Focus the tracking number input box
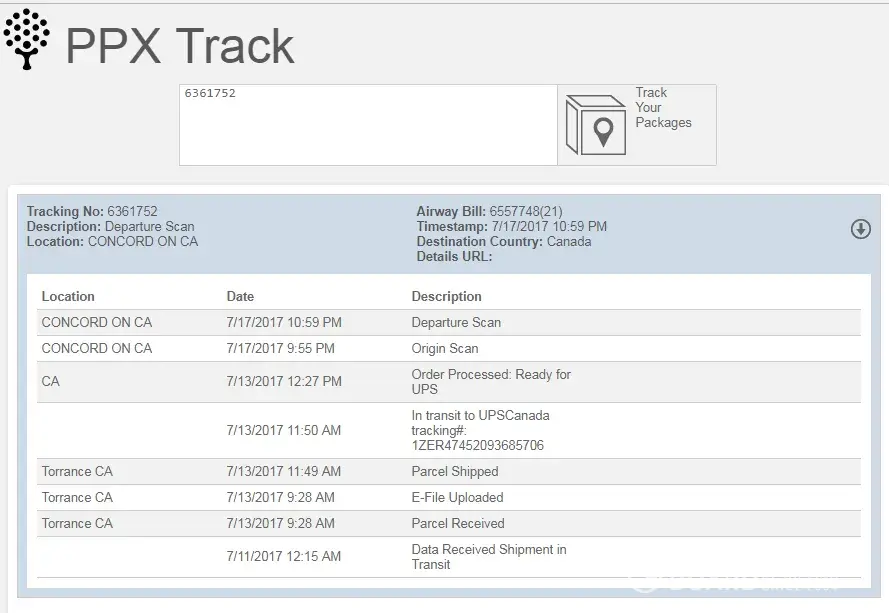 pos(368,125)
